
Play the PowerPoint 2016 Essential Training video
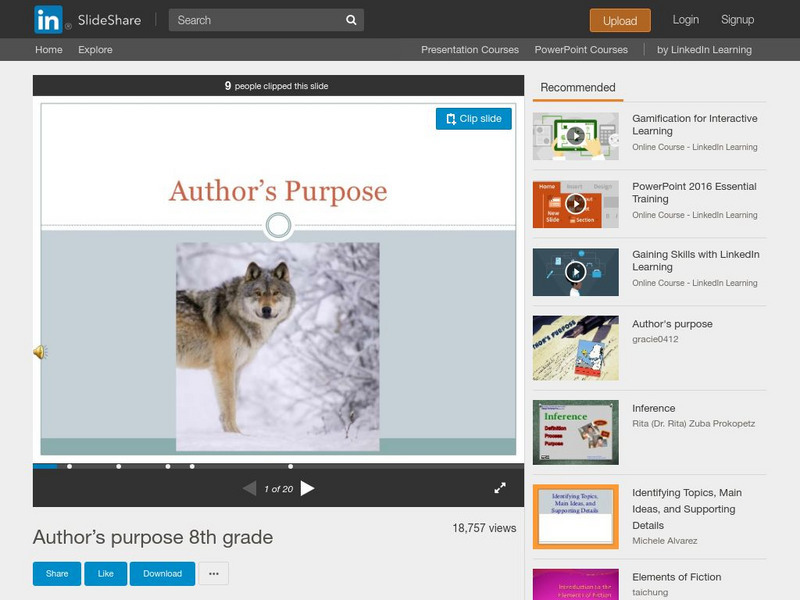click(575, 204)
